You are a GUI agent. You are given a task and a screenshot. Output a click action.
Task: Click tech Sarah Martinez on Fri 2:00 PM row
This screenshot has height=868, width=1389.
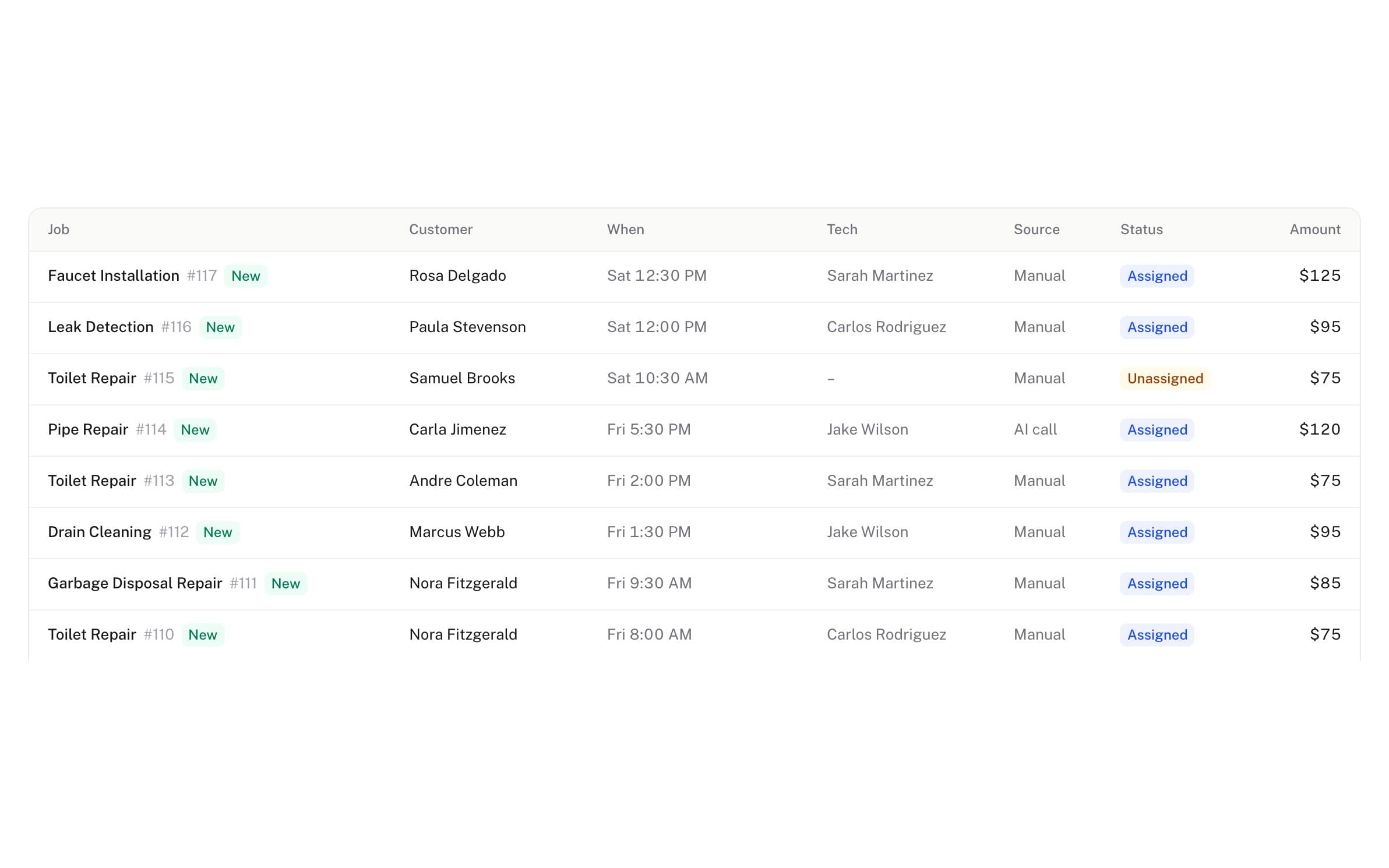[x=880, y=481]
